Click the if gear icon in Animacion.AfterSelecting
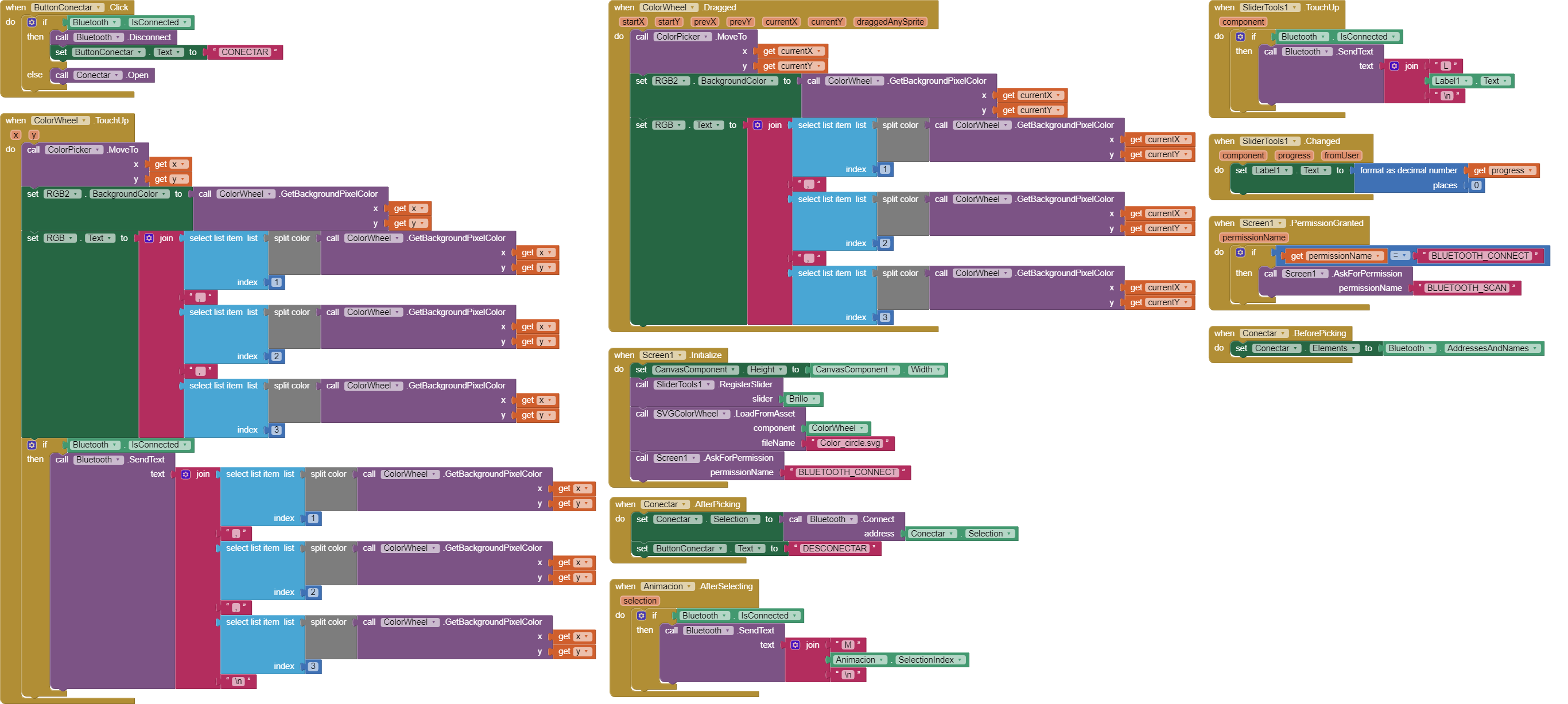This screenshot has width=1568, height=704. (641, 616)
